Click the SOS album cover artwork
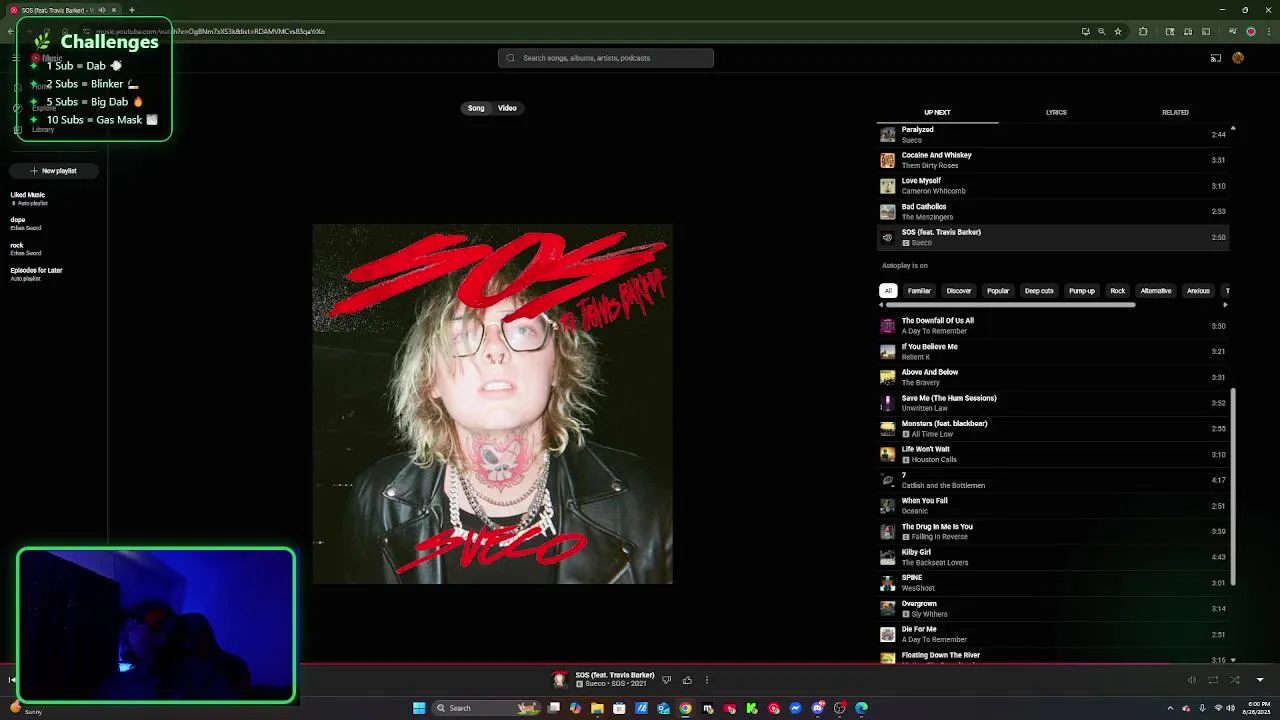Image resolution: width=1280 pixels, height=720 pixels. [492, 404]
